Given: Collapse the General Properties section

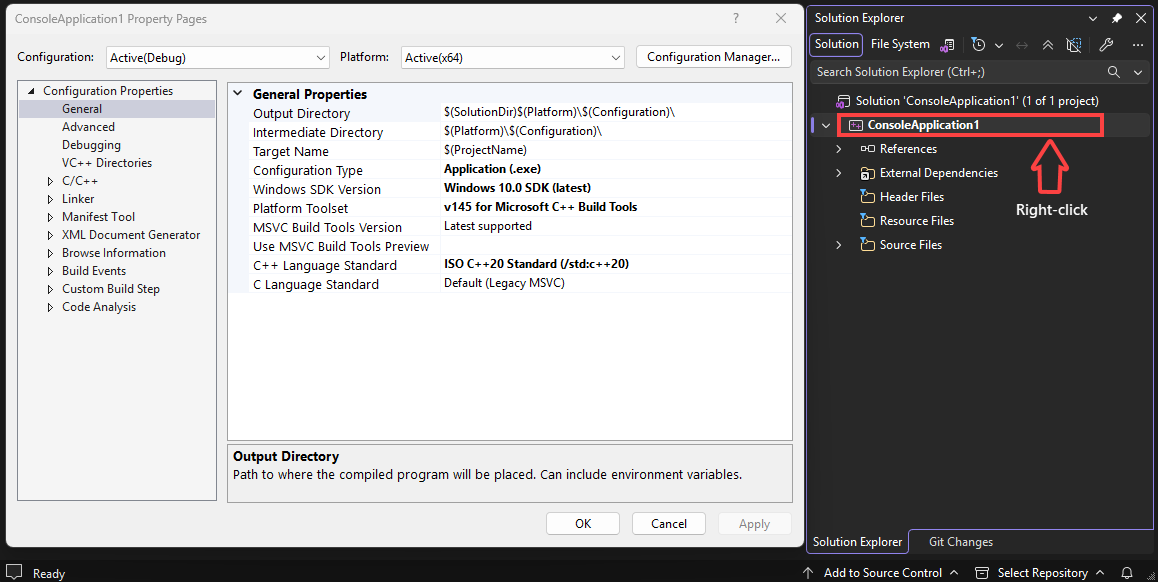Looking at the screenshot, I should 238,94.
